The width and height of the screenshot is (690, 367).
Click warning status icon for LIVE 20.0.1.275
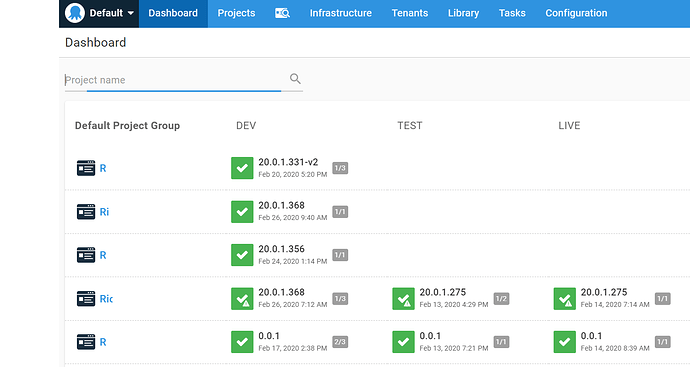tap(565, 298)
